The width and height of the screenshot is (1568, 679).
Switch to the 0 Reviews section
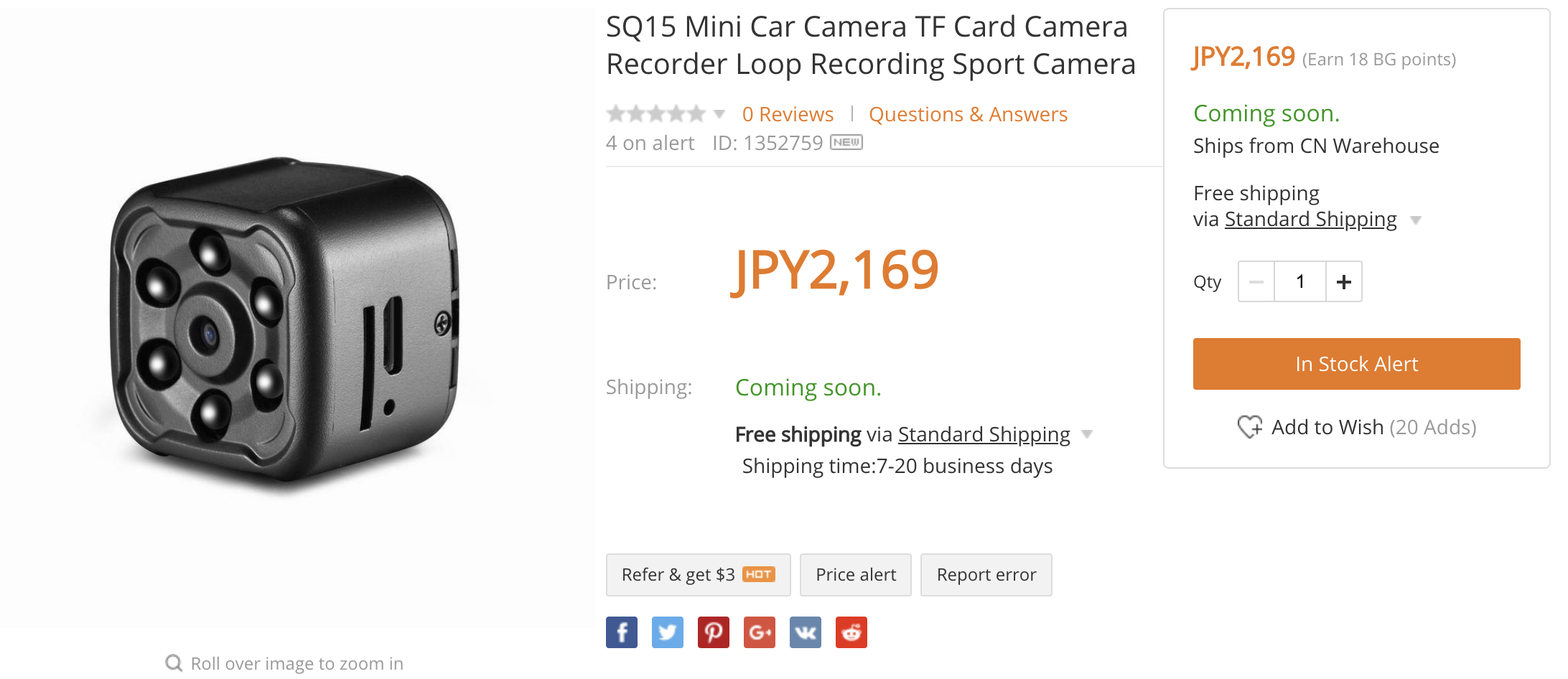point(788,113)
